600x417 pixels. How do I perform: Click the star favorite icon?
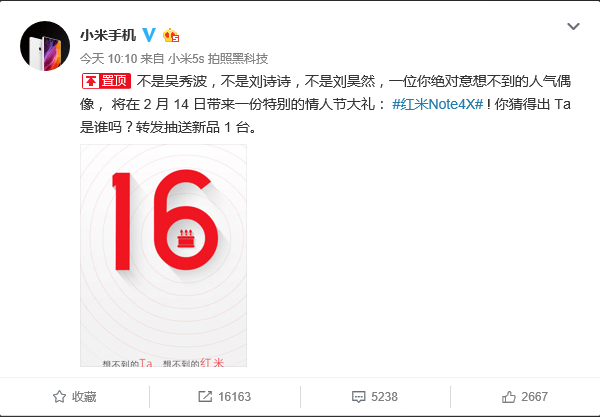(59, 396)
